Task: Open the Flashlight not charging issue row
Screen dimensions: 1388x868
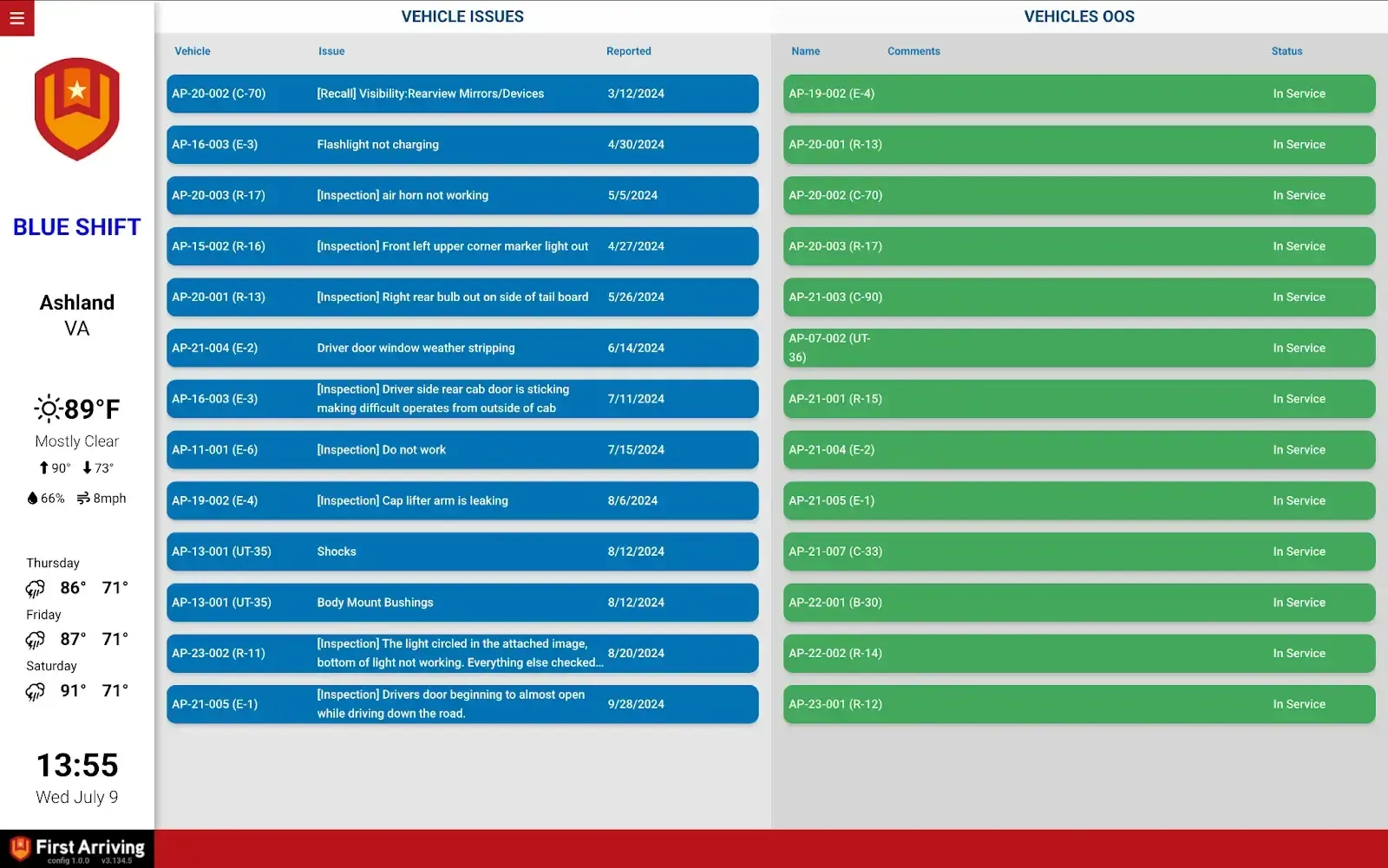Action: tap(462, 145)
